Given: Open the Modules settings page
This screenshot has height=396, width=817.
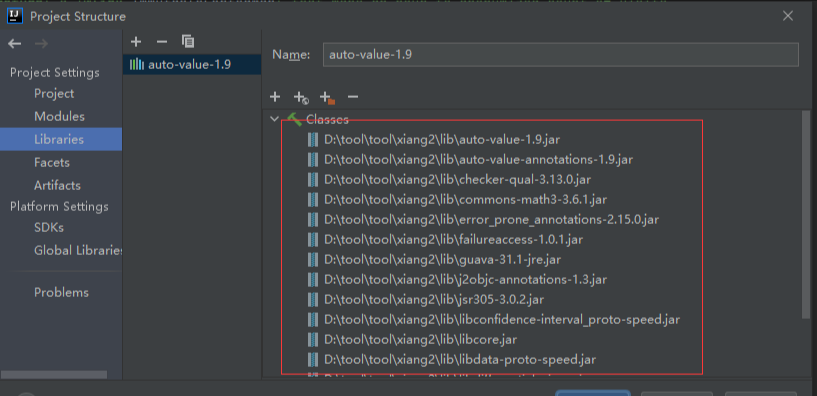Looking at the screenshot, I should tap(59, 116).
